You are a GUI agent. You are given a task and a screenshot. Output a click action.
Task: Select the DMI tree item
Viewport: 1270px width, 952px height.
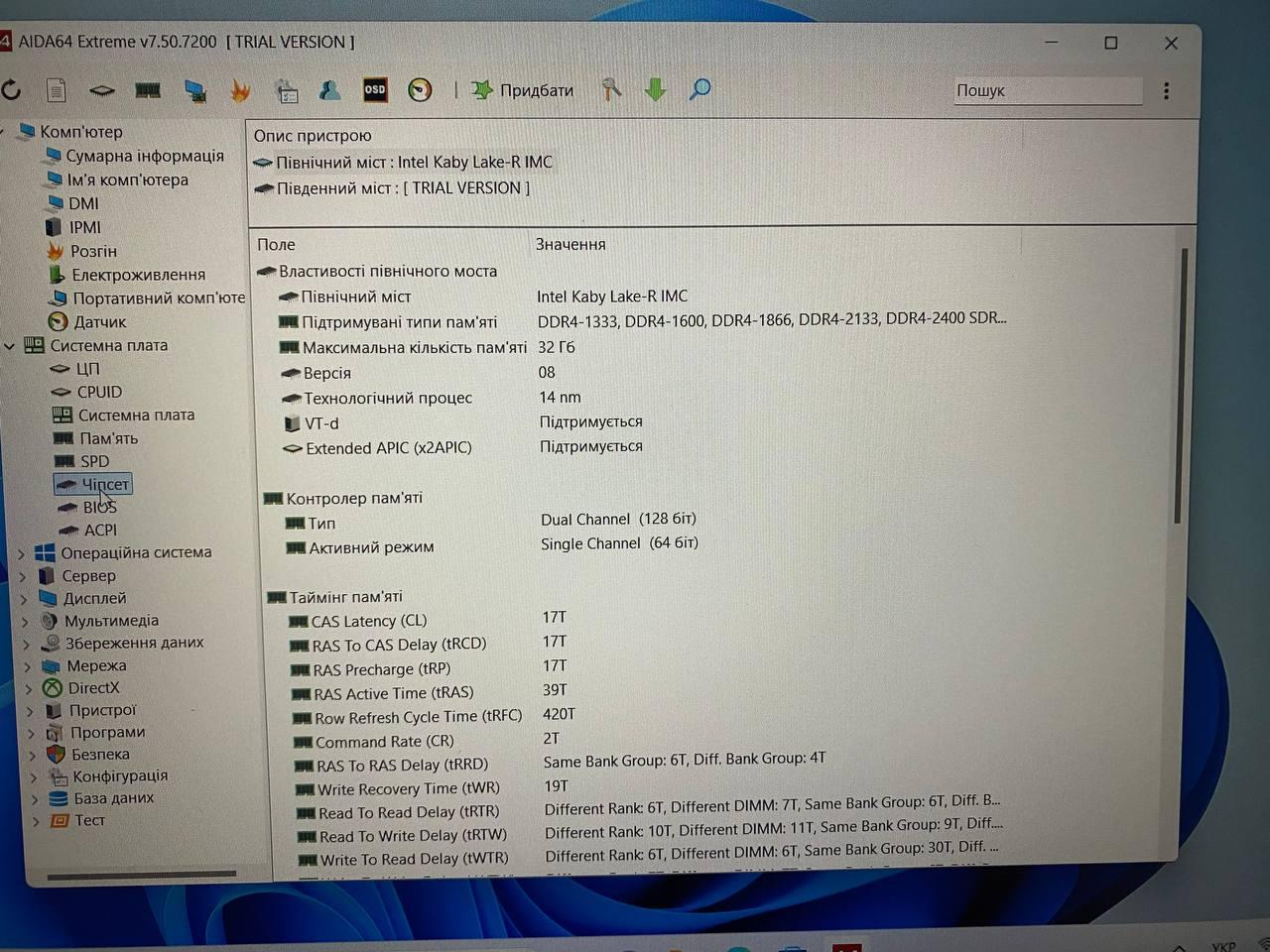[83, 203]
